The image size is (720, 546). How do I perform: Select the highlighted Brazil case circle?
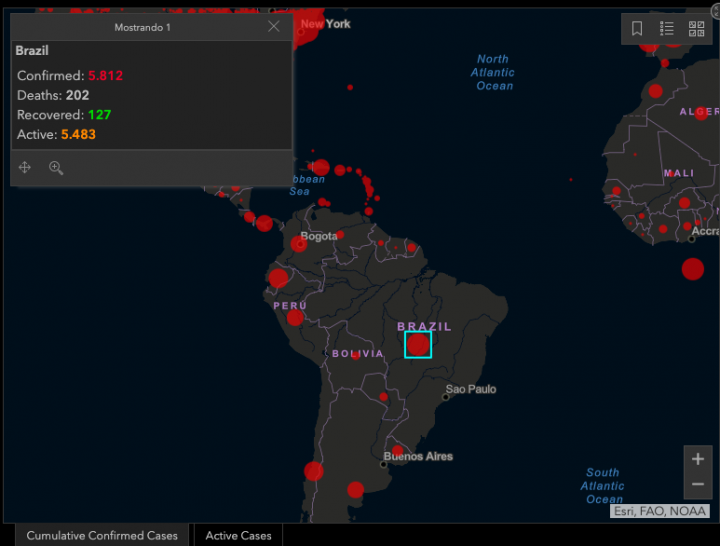[x=418, y=344]
